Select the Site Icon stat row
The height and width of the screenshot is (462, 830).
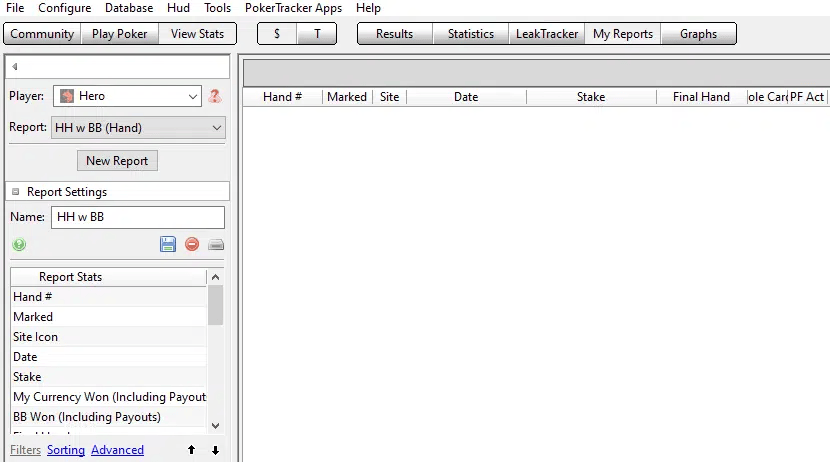click(109, 337)
